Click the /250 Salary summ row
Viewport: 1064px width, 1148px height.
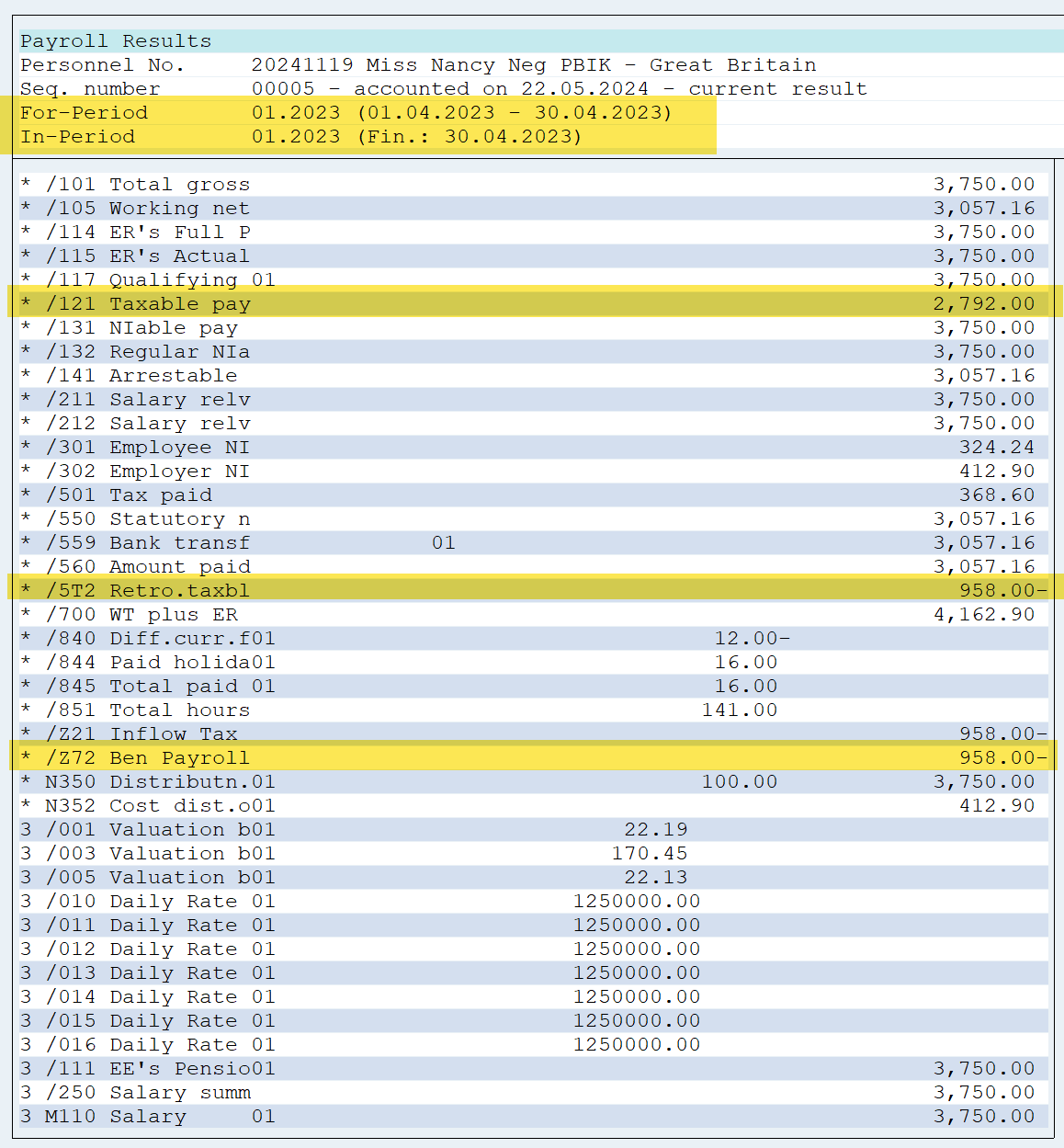533,1093
